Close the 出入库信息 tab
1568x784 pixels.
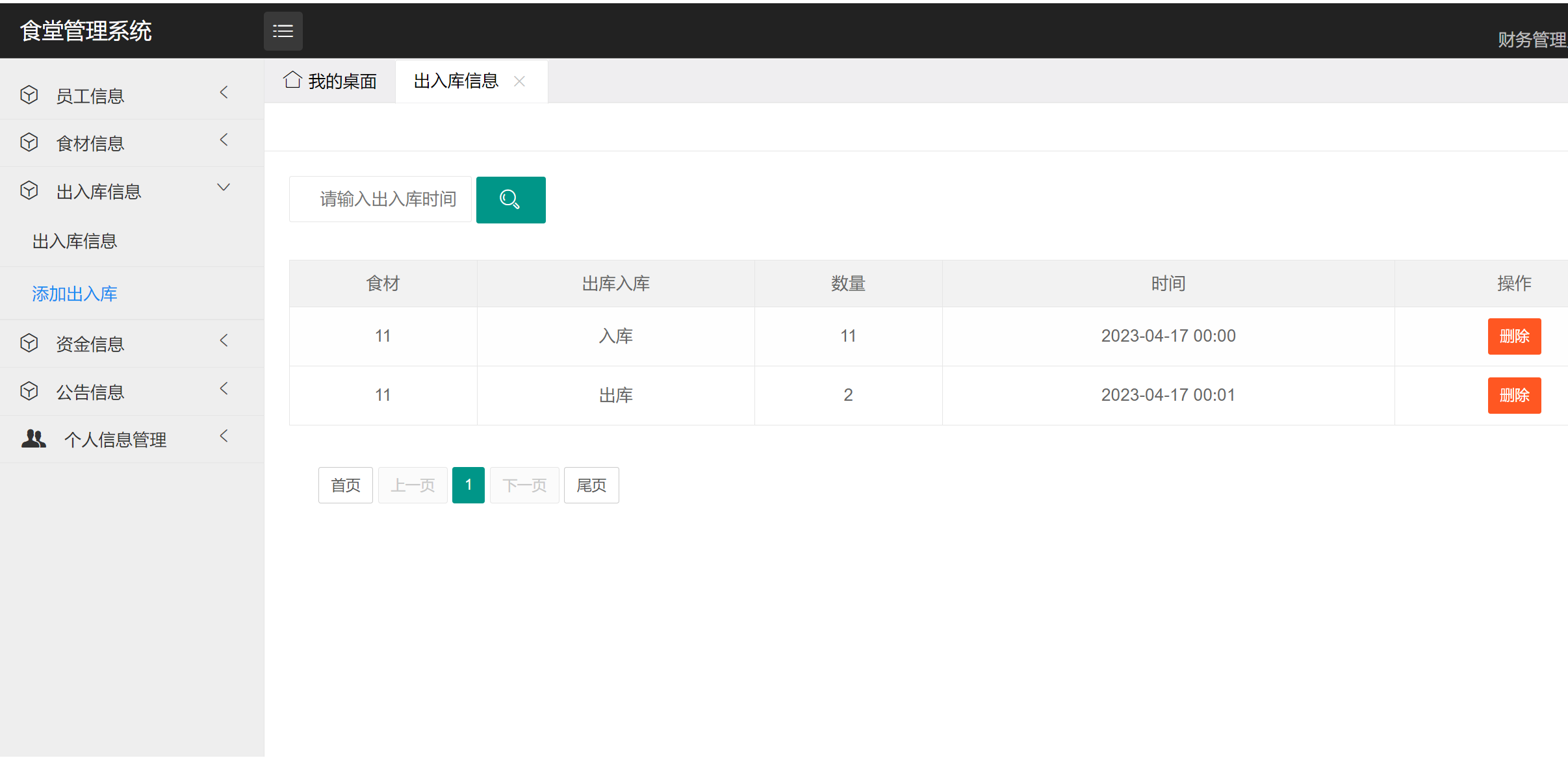pyautogui.click(x=519, y=81)
